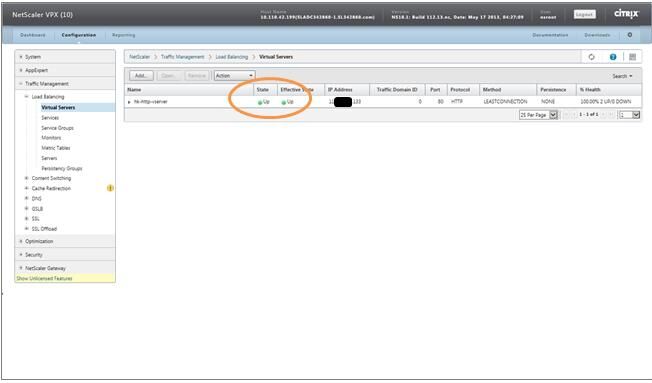Screen dimensions: 652x383
Task: Sort by the Protocol column header
Action: 463,90
